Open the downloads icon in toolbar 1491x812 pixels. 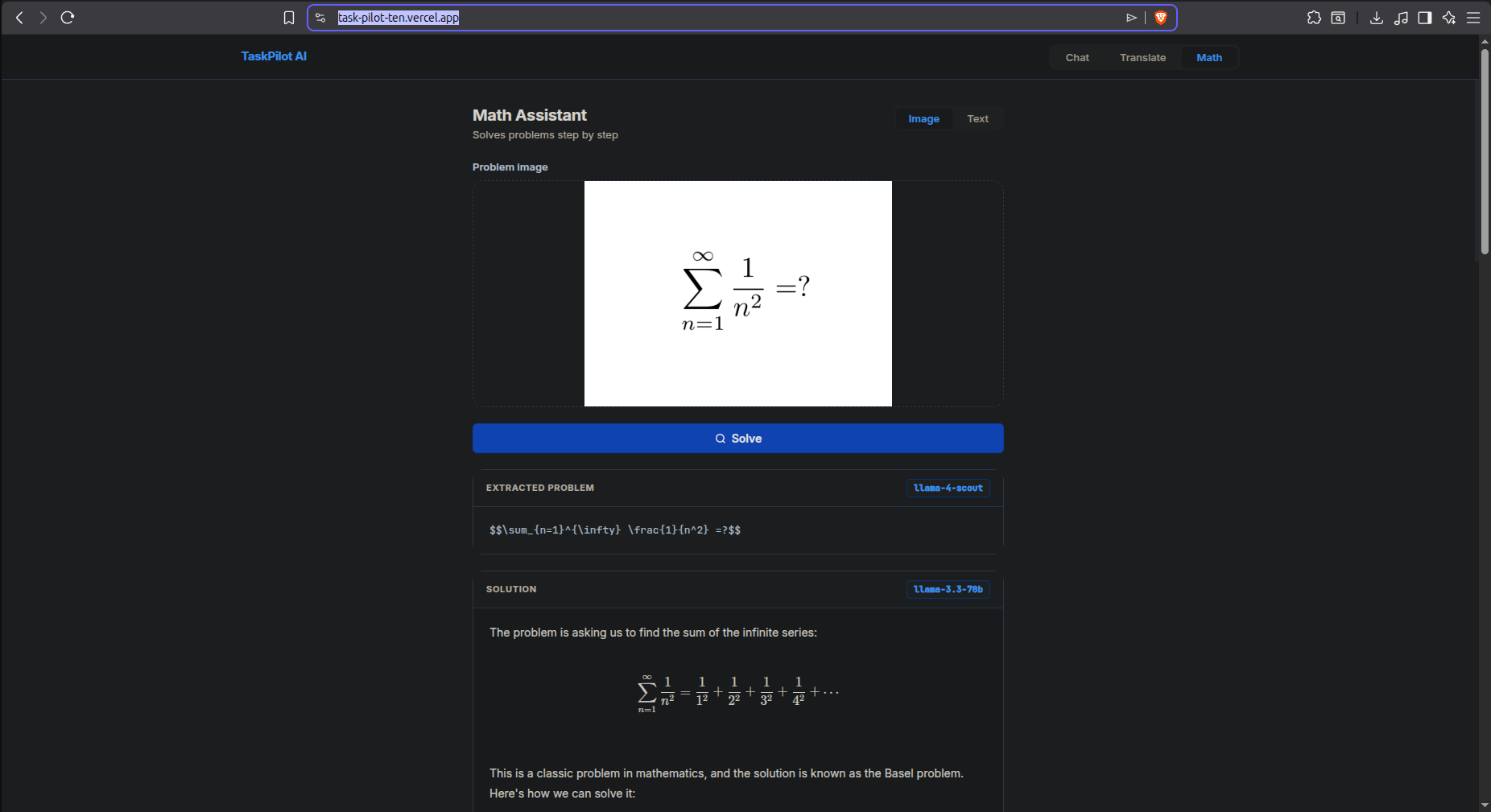1377,18
